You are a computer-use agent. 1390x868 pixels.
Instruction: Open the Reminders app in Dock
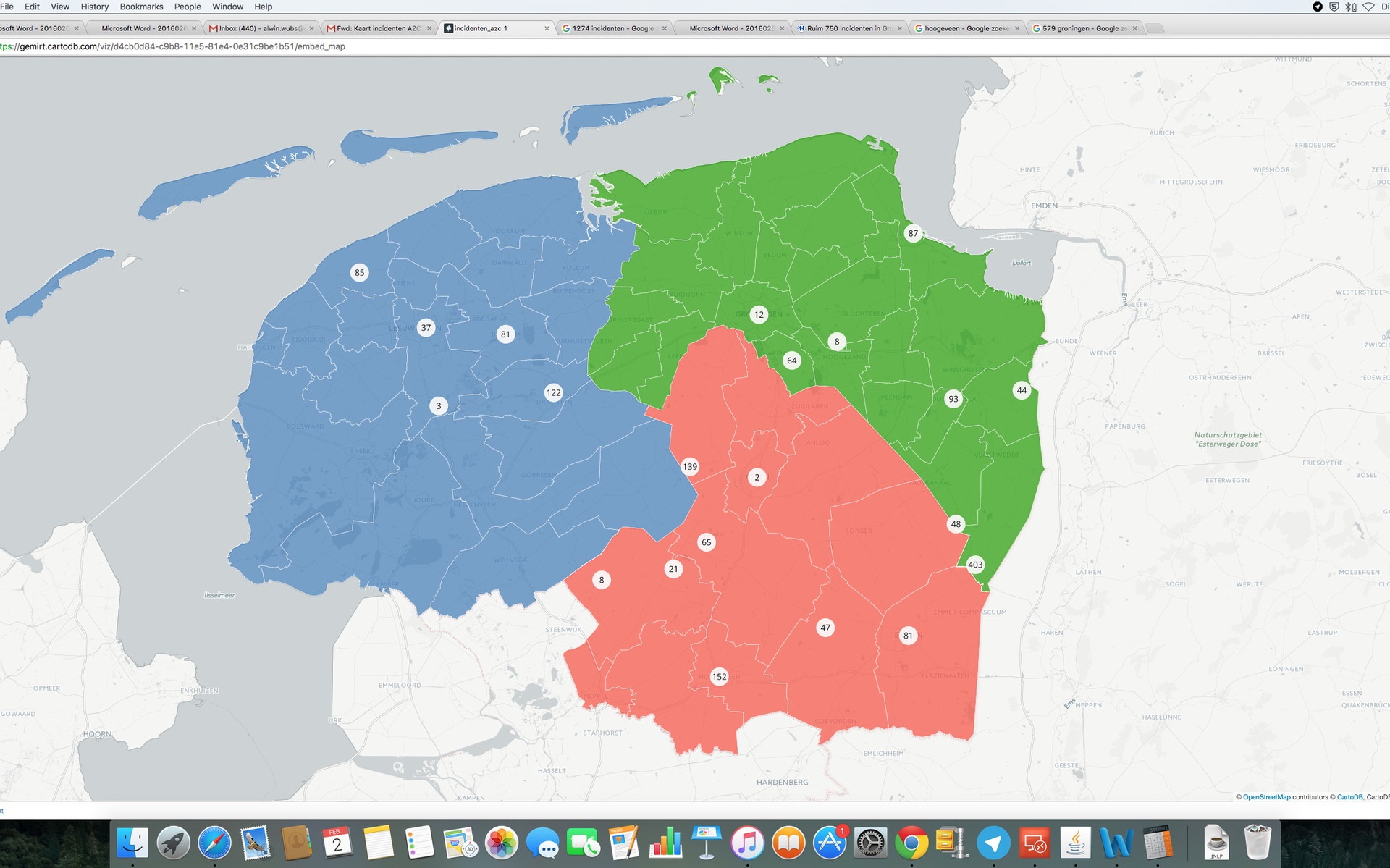[419, 843]
